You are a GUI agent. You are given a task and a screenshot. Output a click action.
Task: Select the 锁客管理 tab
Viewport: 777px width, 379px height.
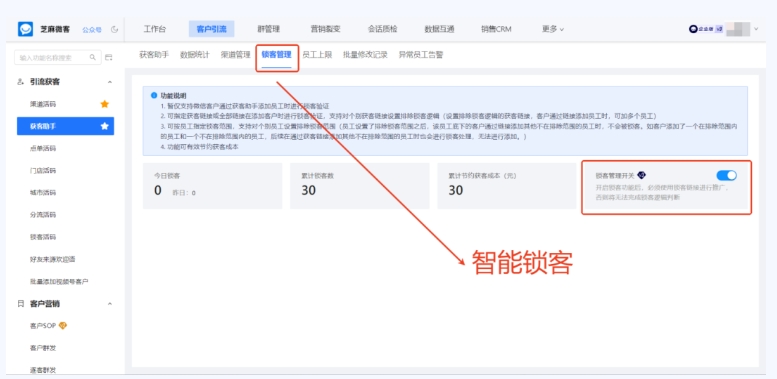point(277,55)
